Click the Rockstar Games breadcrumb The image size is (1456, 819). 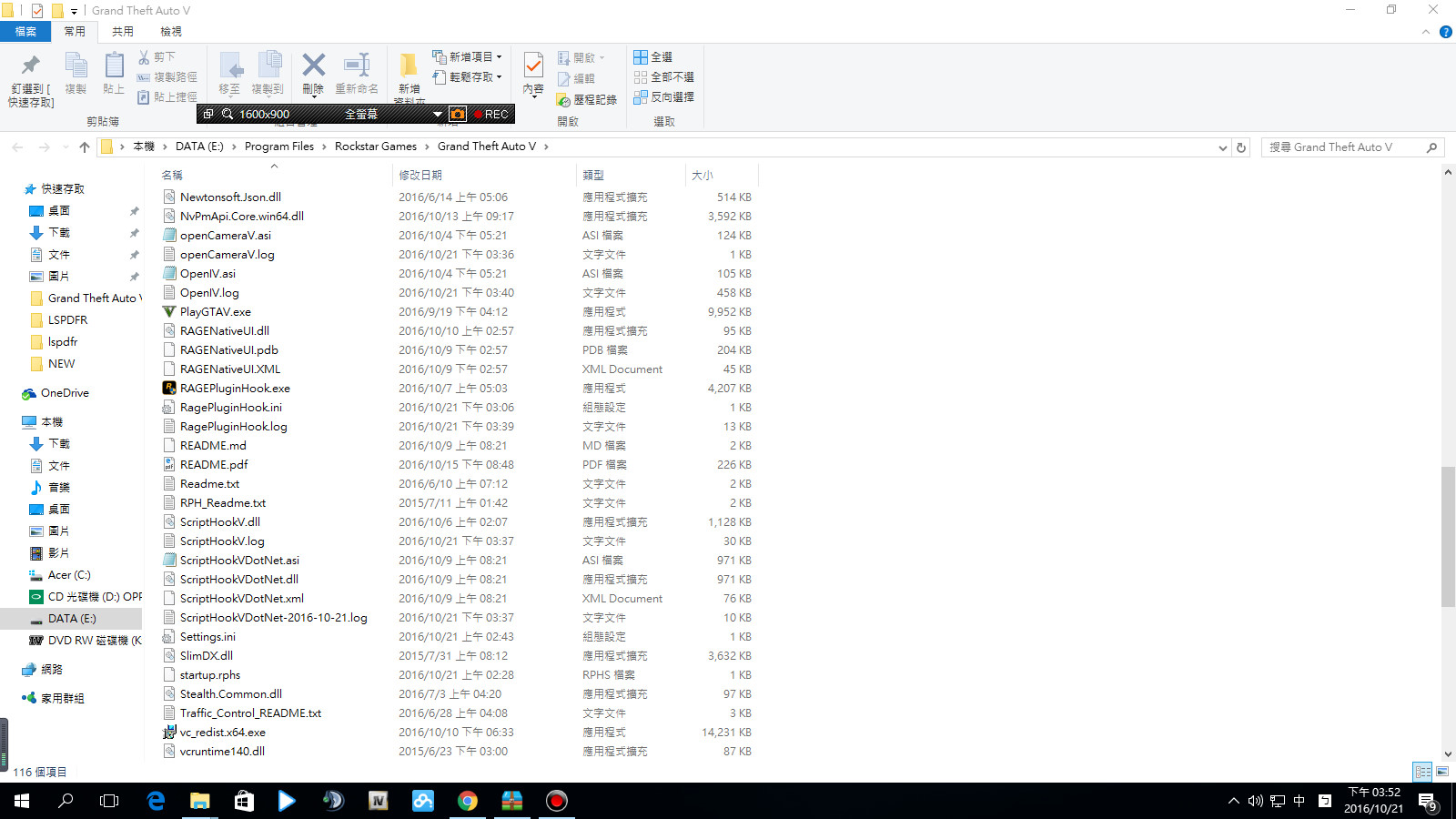(x=376, y=147)
